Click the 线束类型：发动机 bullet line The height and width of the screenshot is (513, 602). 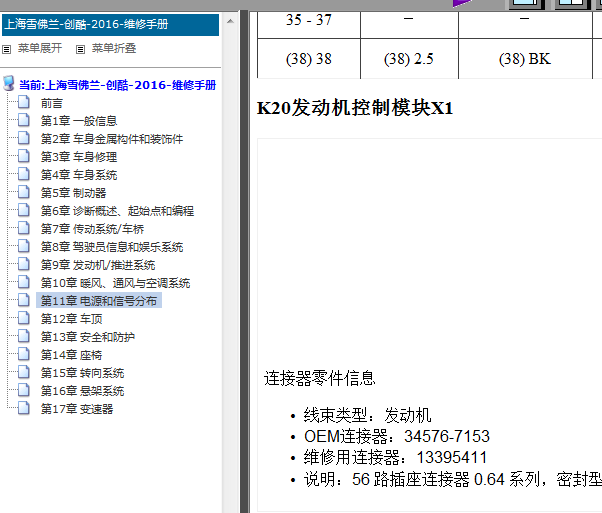coord(367,415)
